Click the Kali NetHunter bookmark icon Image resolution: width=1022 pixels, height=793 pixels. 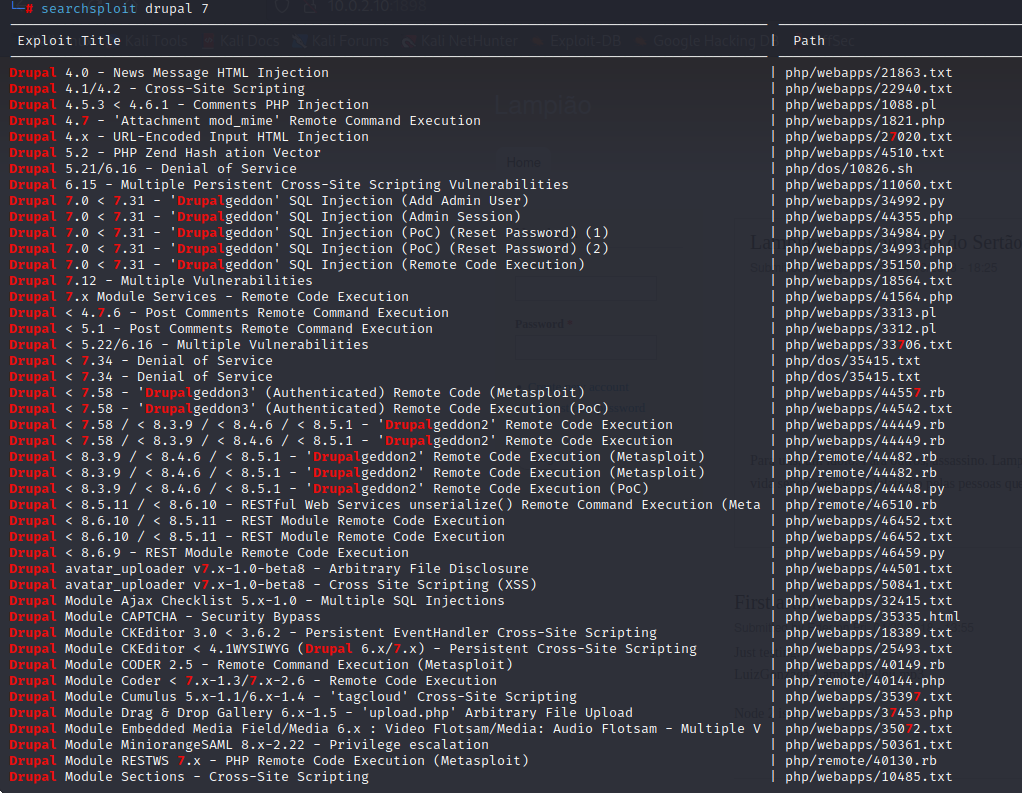point(410,41)
